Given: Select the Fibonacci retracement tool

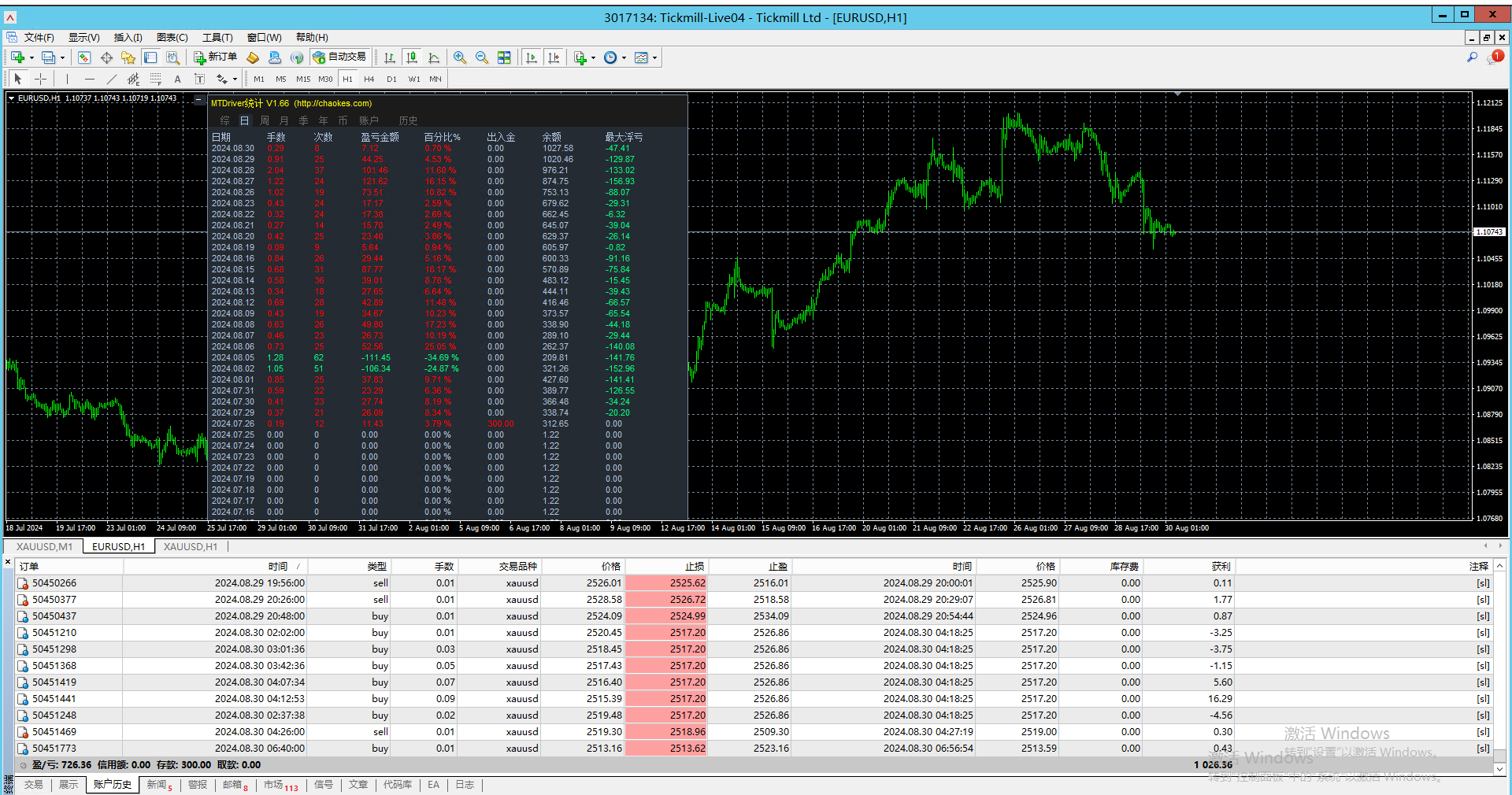Looking at the screenshot, I should 156,79.
